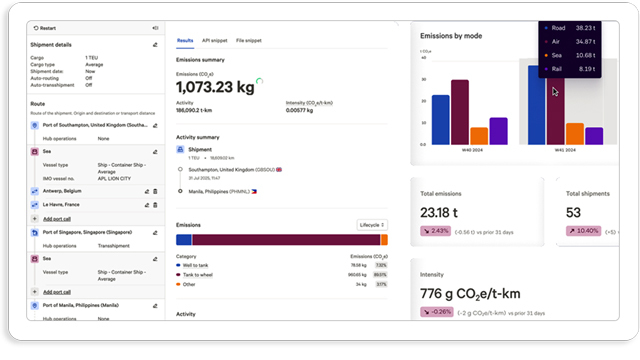Screen dimensions: 640x360
Task: Select the Results tab
Action: tap(185, 40)
